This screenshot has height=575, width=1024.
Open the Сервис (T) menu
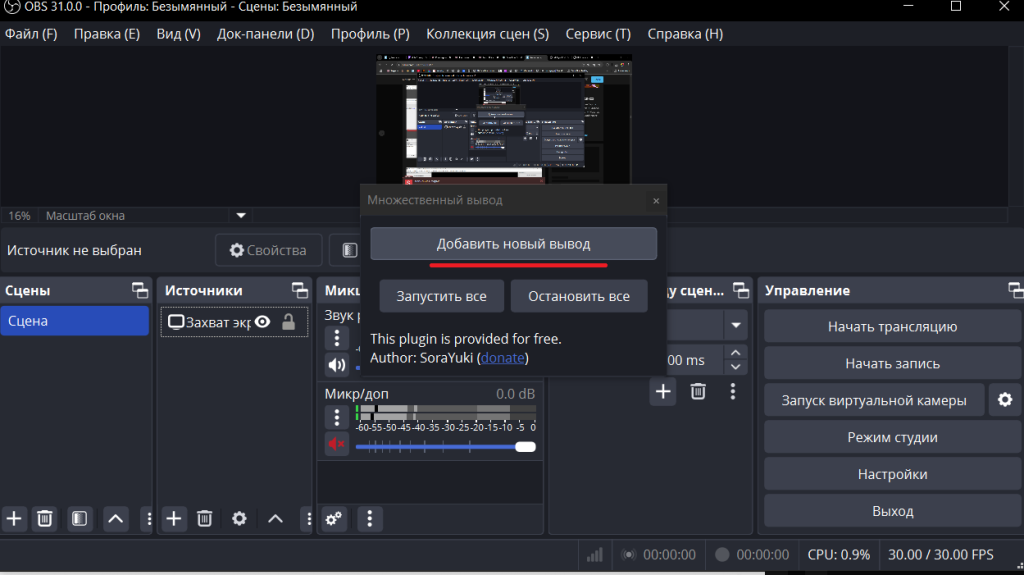pos(598,34)
